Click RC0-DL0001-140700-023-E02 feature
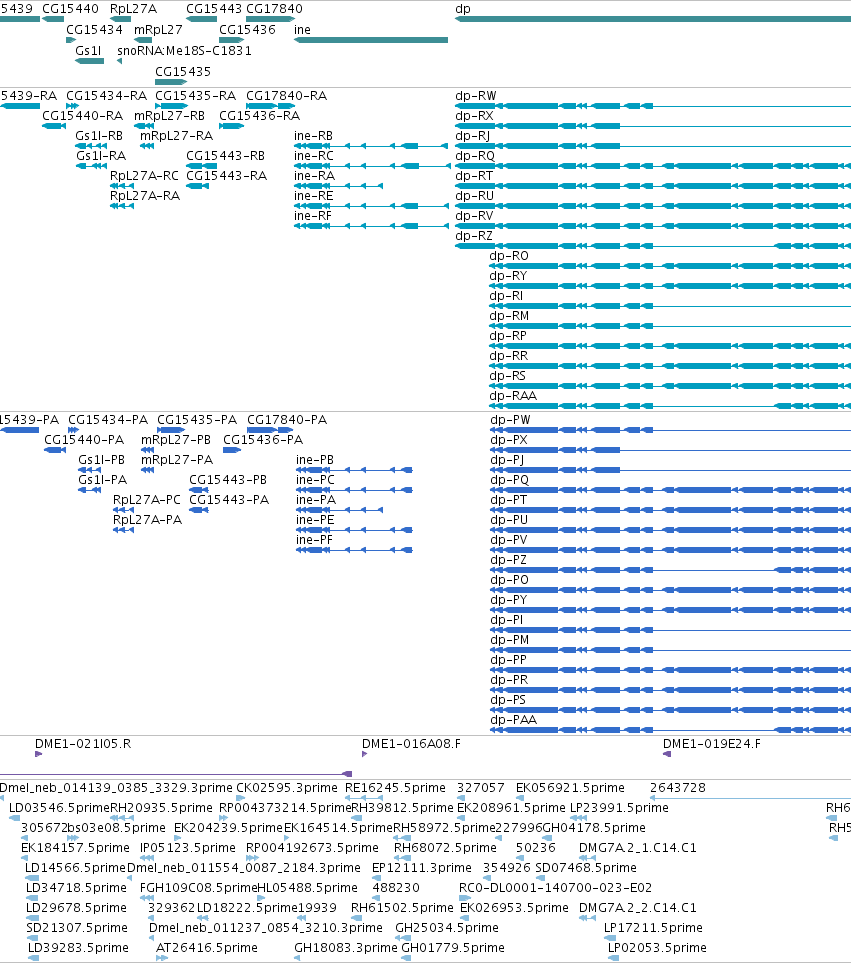Viewport: 851px width, 963px height. 465,898
